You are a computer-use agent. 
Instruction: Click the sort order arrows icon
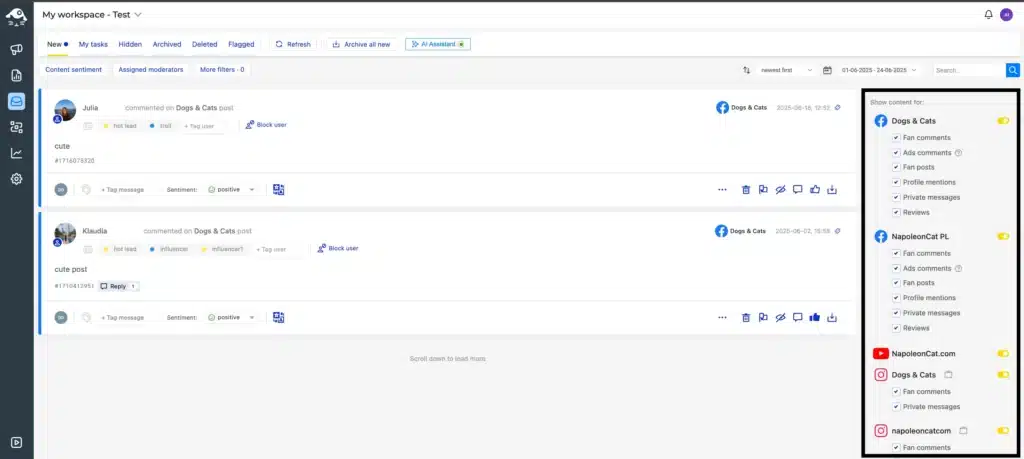coord(746,70)
